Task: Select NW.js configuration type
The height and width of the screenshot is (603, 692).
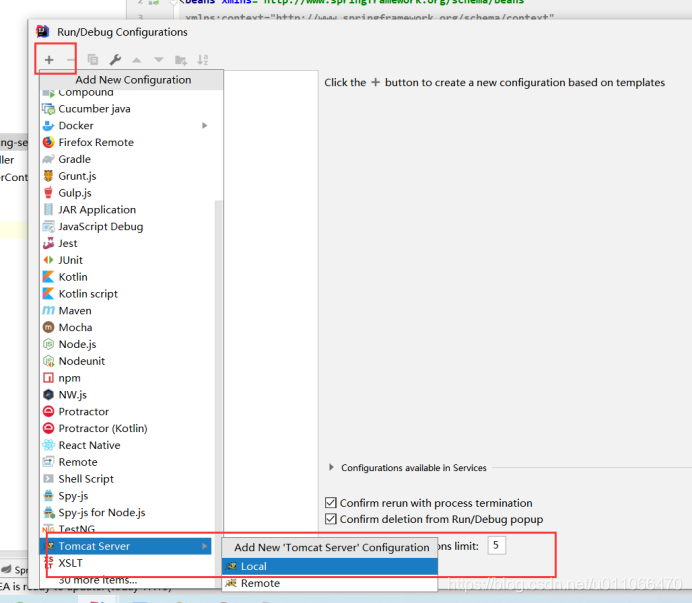Action: point(127,395)
